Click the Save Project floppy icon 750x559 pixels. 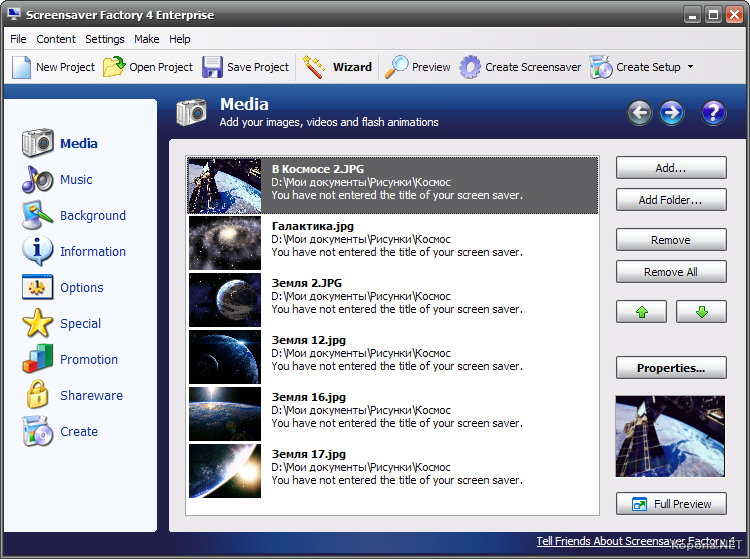212,67
